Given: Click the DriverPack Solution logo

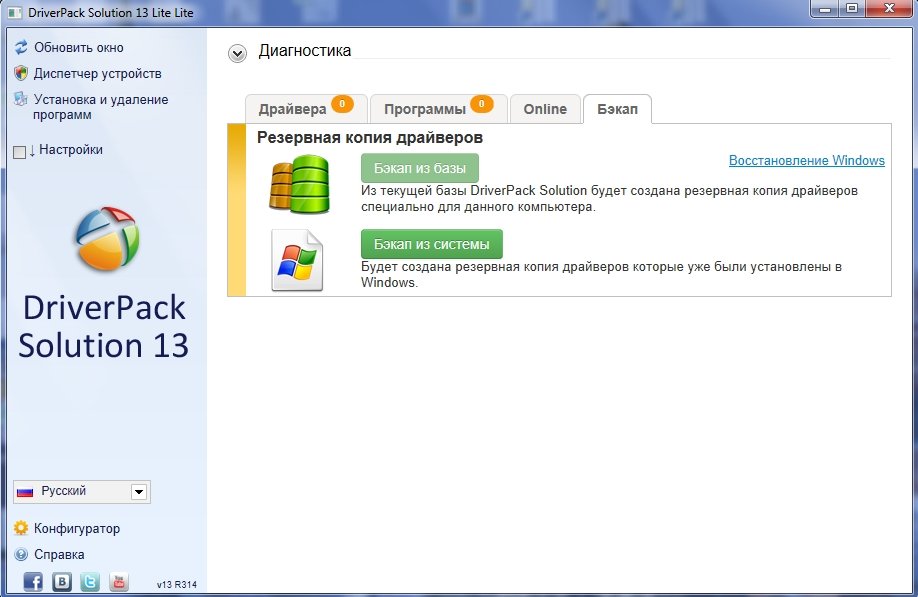Looking at the screenshot, I should (107, 239).
